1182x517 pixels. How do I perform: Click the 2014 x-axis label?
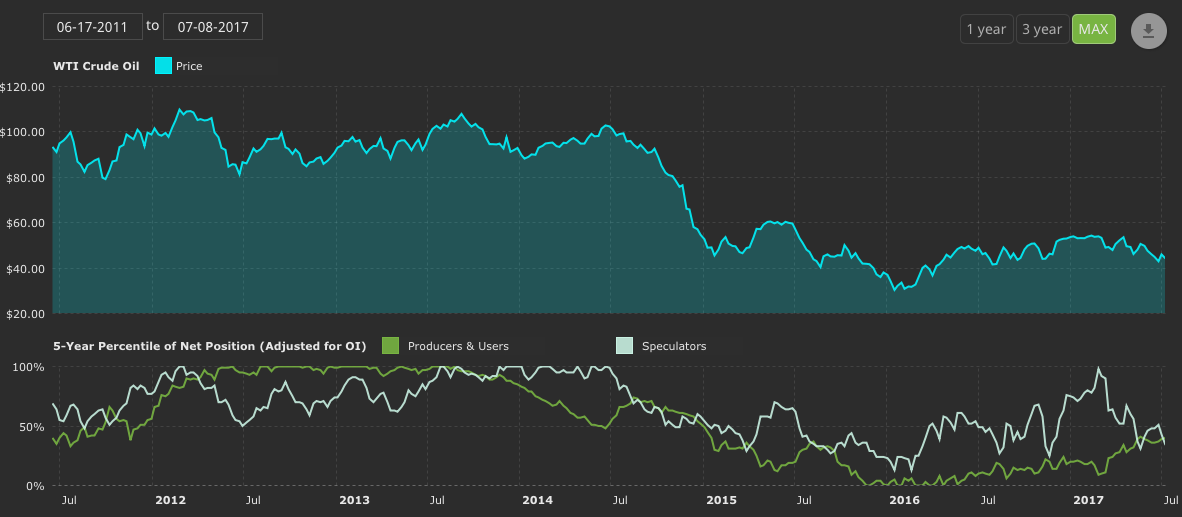point(538,499)
